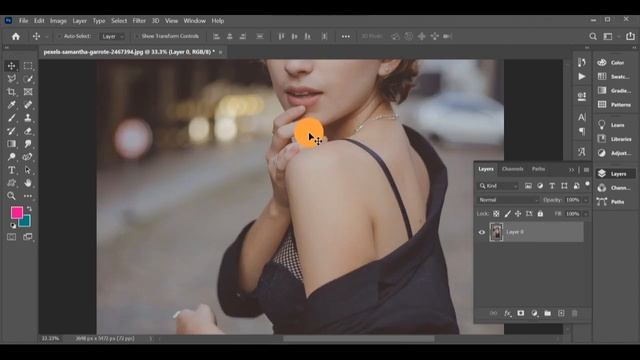Click the Home icon
This screenshot has width=640, height=360.
pos(16,36)
